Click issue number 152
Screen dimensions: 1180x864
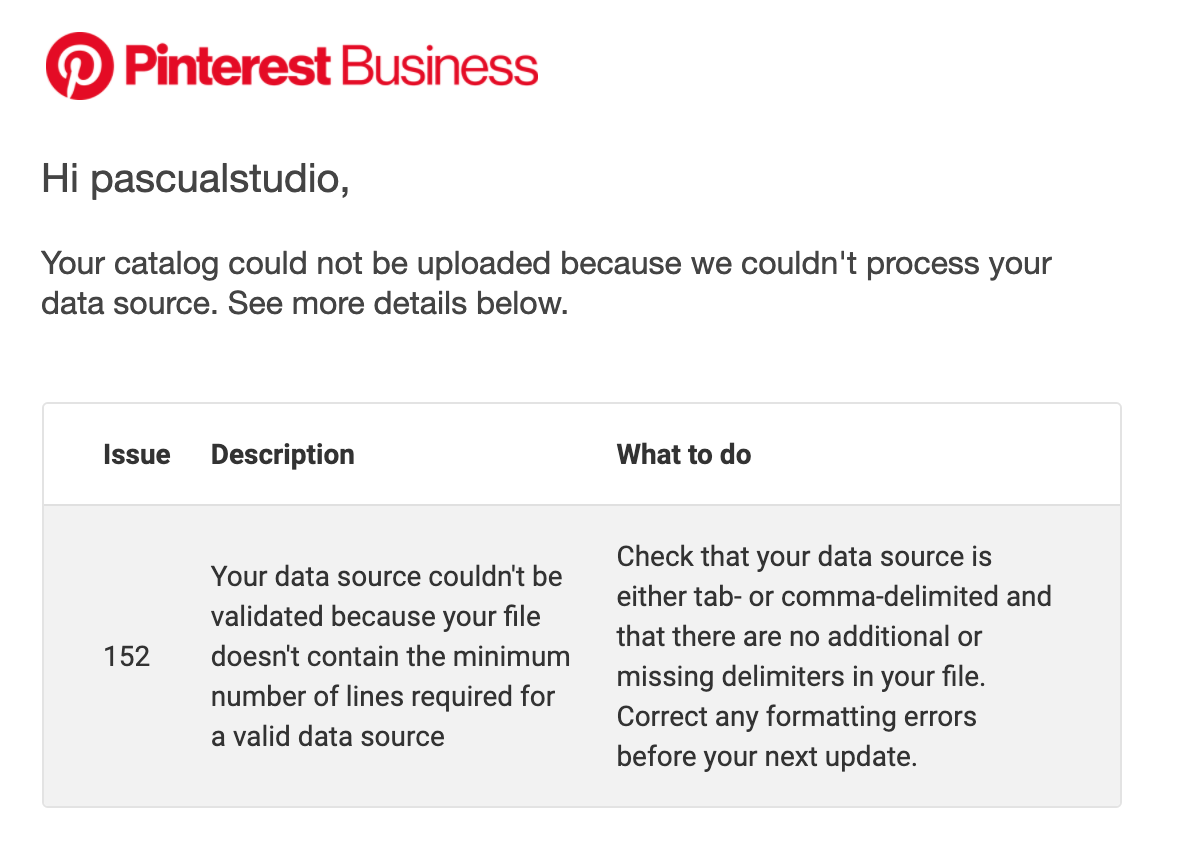pyautogui.click(x=127, y=656)
